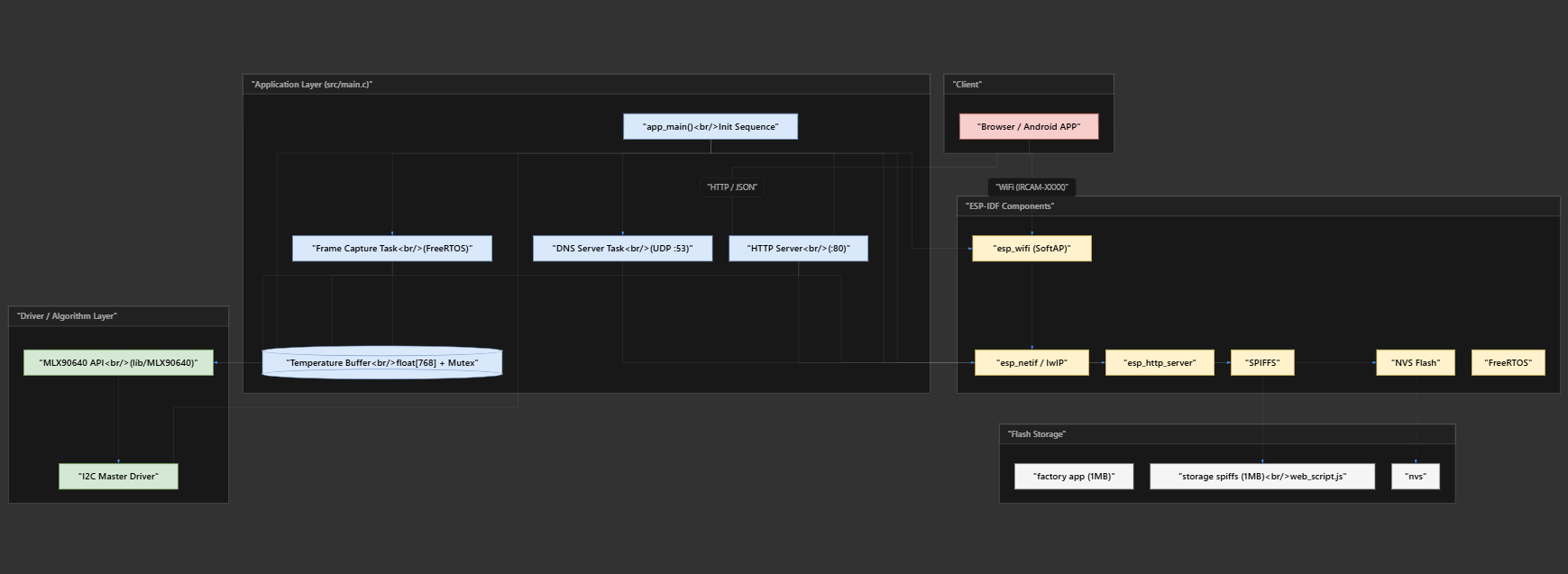Select the WiFi (IRCAM-XXXX) edge label
The image size is (1568, 574).
[x=1032, y=187]
